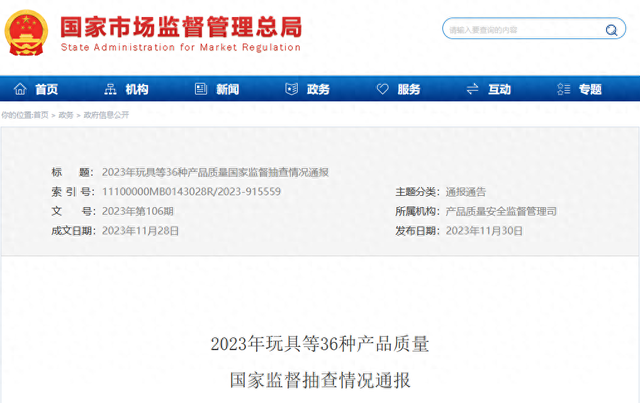
Task: Select the written date 2023年11月28日
Action: point(140,231)
